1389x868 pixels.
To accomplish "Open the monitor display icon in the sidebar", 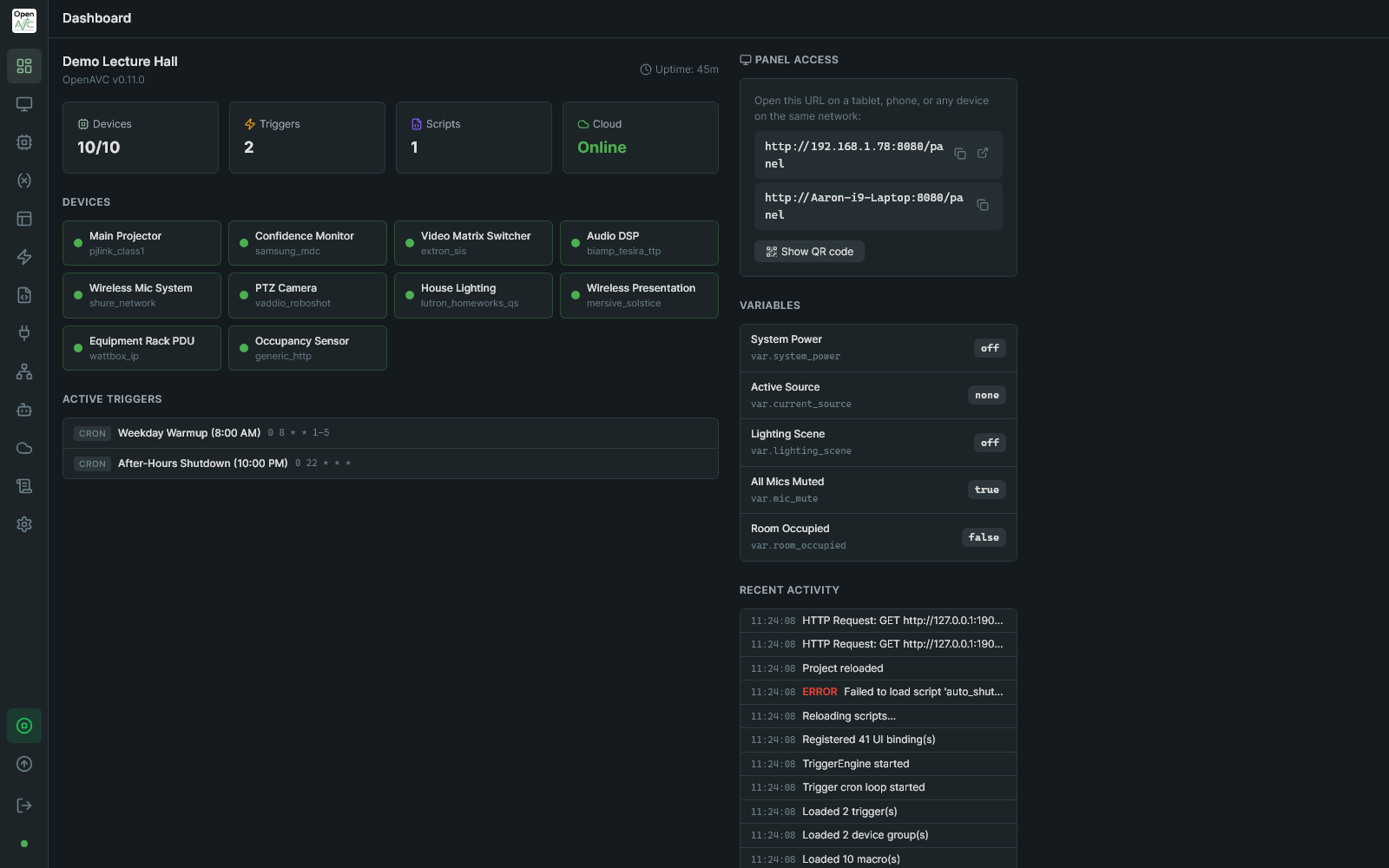I will [x=24, y=104].
